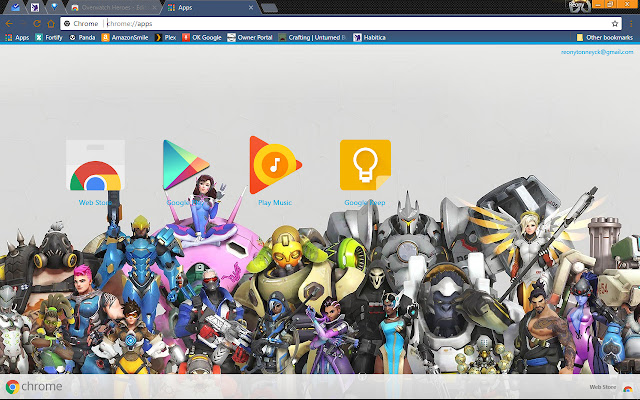
Task: Close the Apps tab
Action: tap(251, 7)
